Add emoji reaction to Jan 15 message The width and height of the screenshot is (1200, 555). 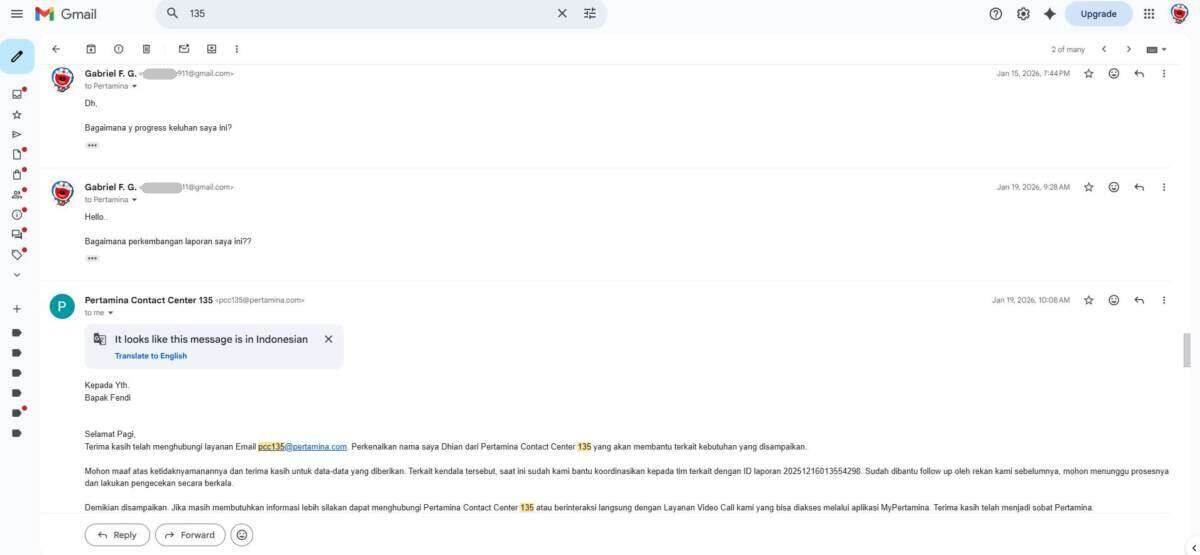click(1113, 74)
